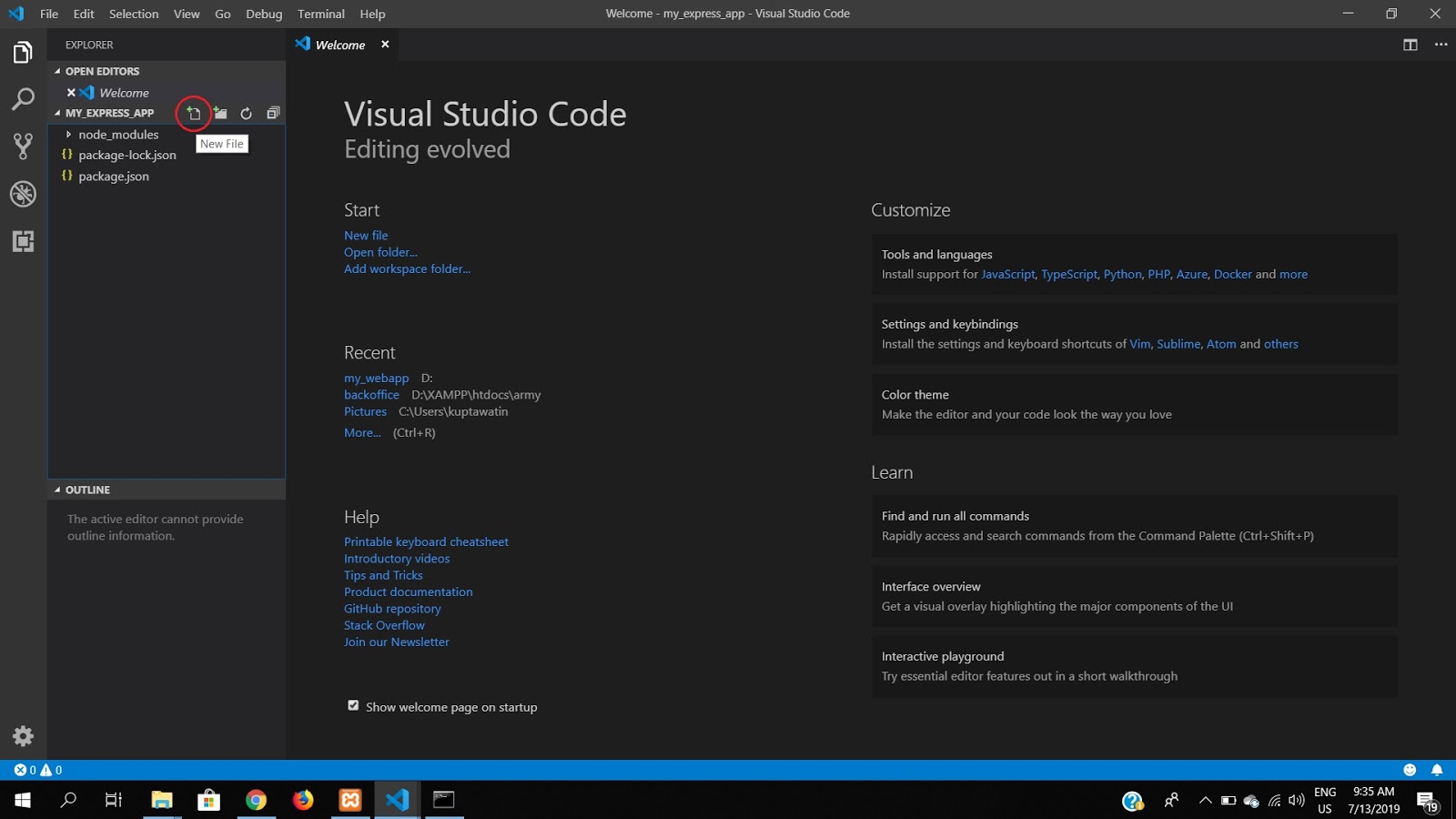Open the Debug panel icon
This screenshot has height=819, width=1456.
click(22, 194)
